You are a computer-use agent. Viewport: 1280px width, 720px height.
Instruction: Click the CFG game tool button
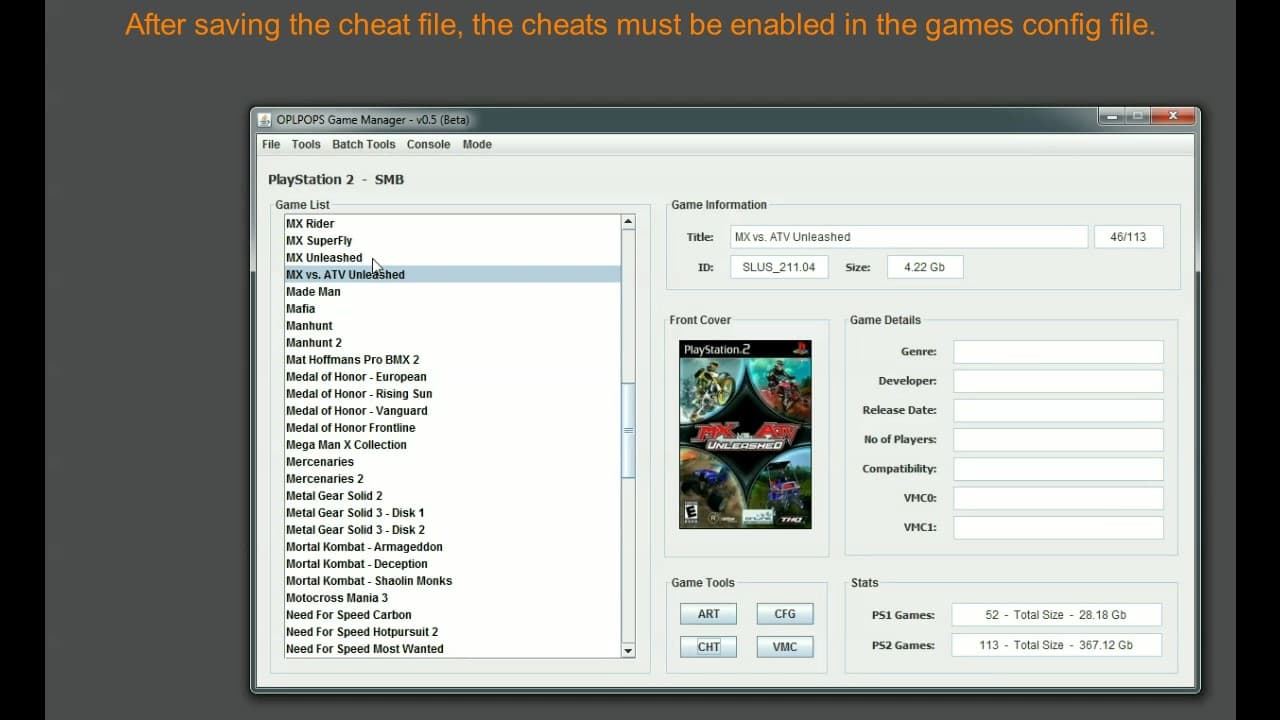pos(785,614)
